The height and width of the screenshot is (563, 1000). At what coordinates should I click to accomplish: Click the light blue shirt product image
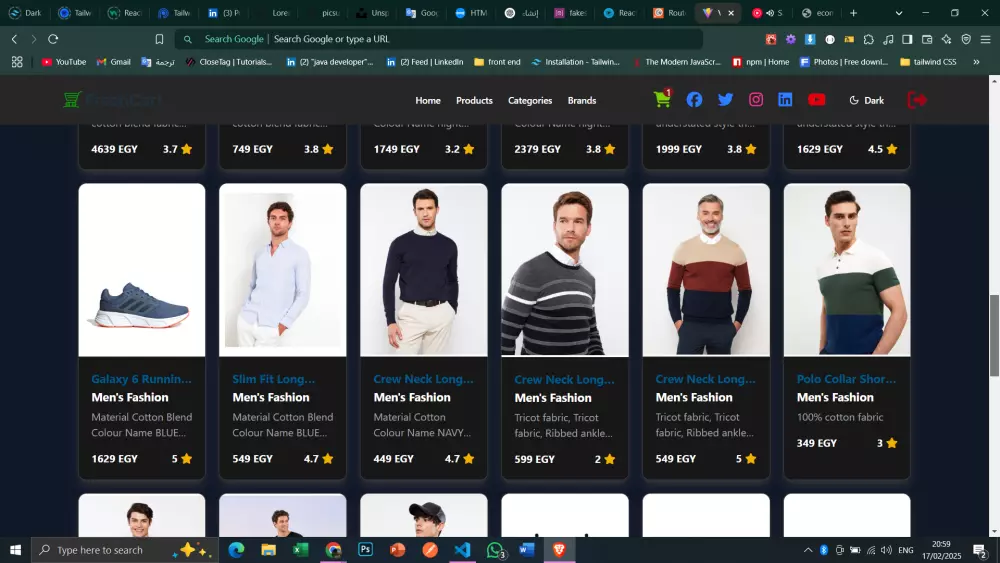coord(283,270)
